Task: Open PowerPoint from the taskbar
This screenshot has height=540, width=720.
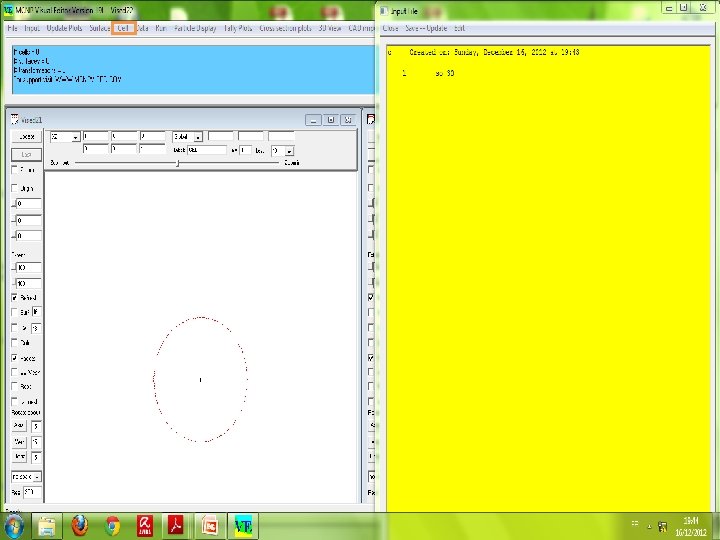Action: click(209, 526)
